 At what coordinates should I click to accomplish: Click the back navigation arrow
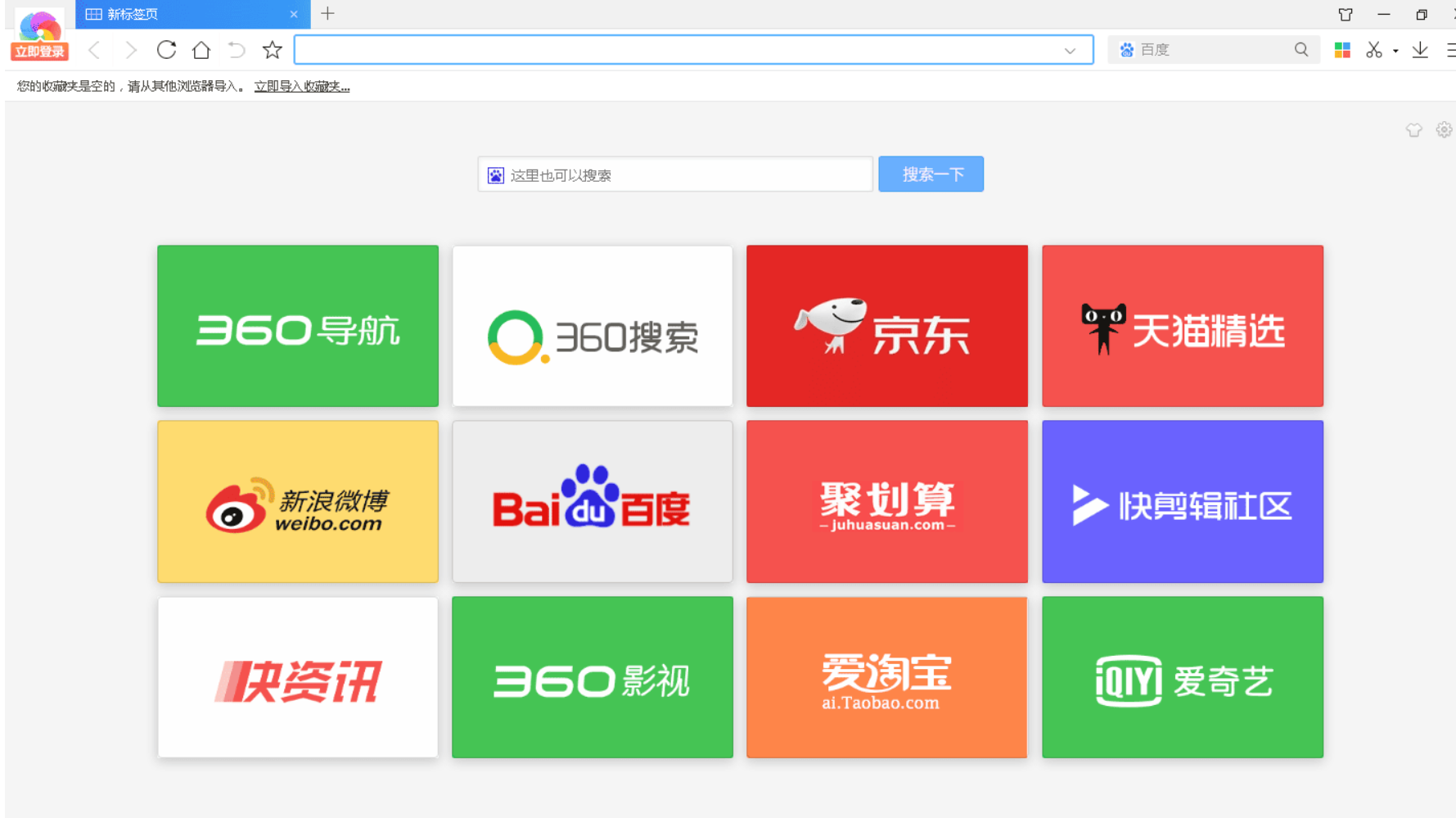pyautogui.click(x=95, y=51)
